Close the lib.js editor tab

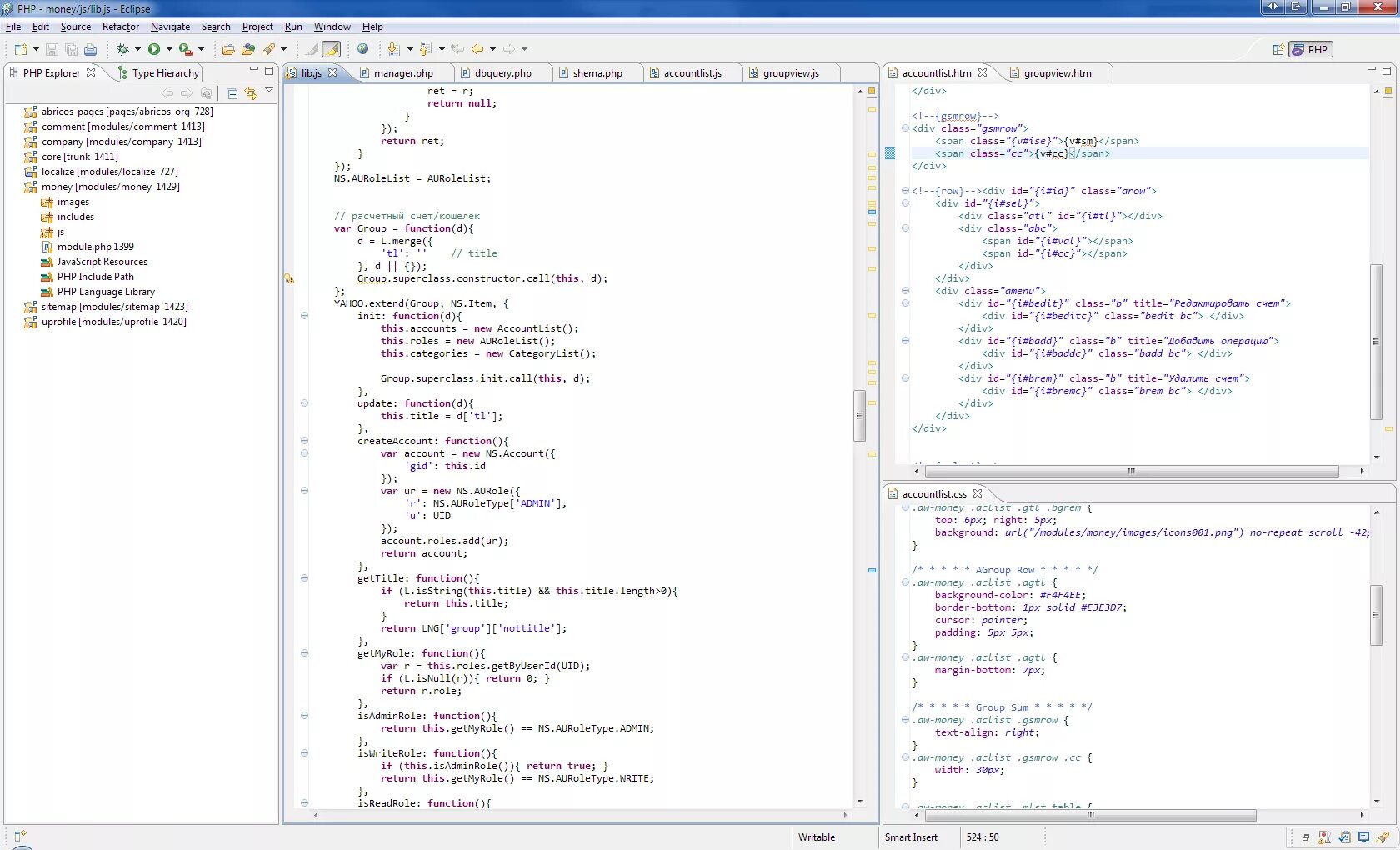[x=332, y=72]
